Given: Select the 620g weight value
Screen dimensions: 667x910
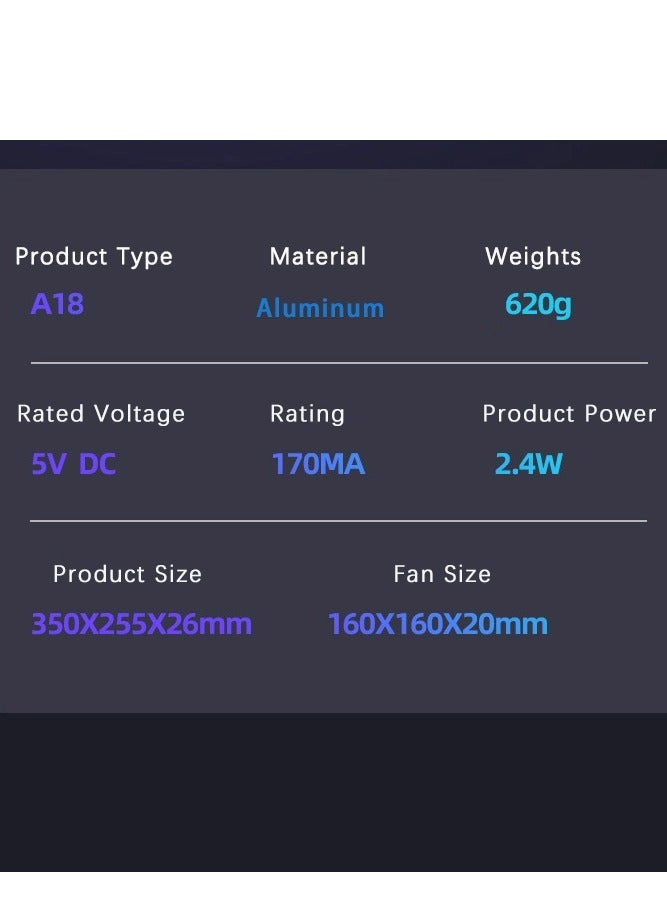Looking at the screenshot, I should click(x=538, y=304).
